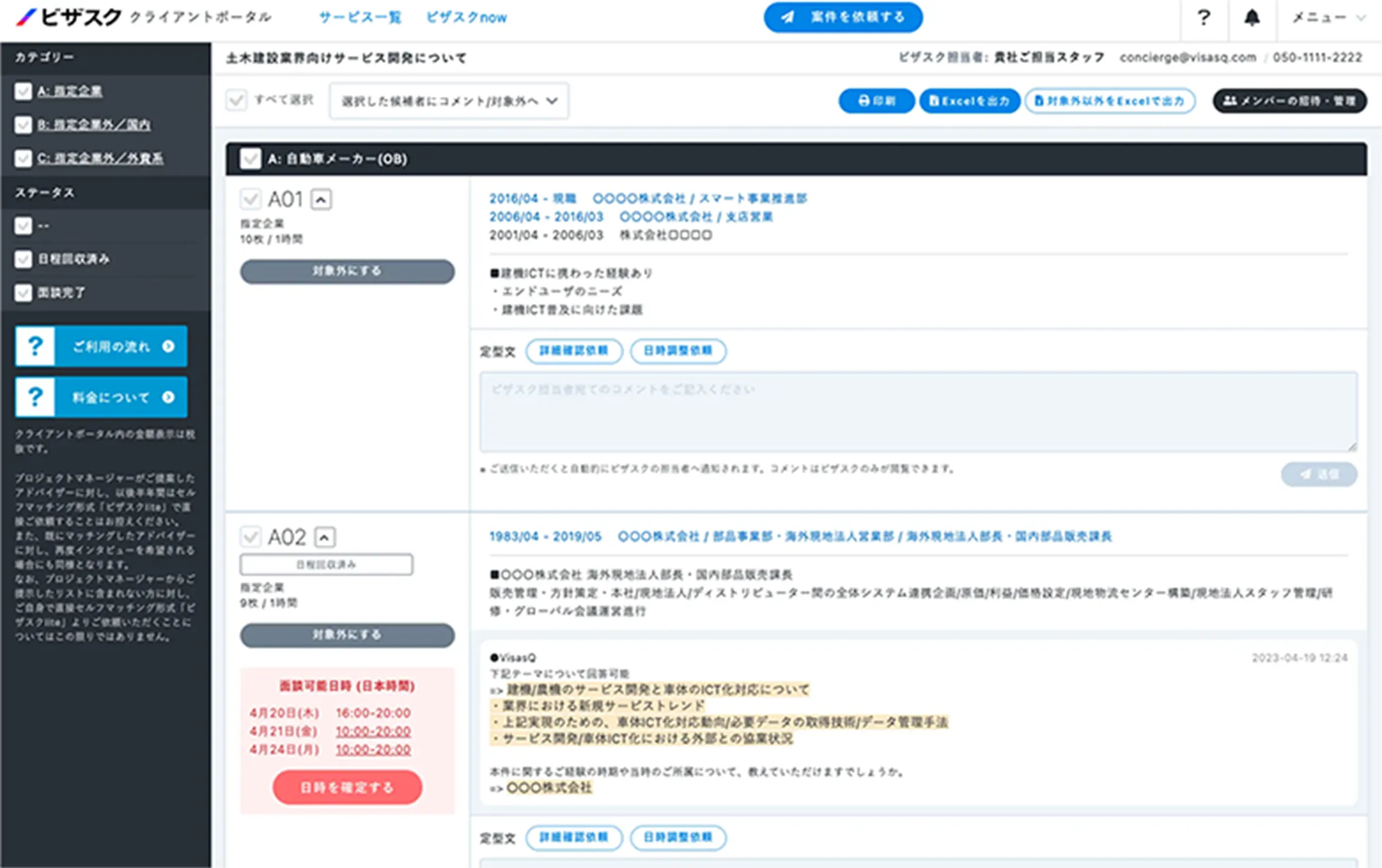
Task: Collapse candidate A02 details
Action: pos(325,537)
